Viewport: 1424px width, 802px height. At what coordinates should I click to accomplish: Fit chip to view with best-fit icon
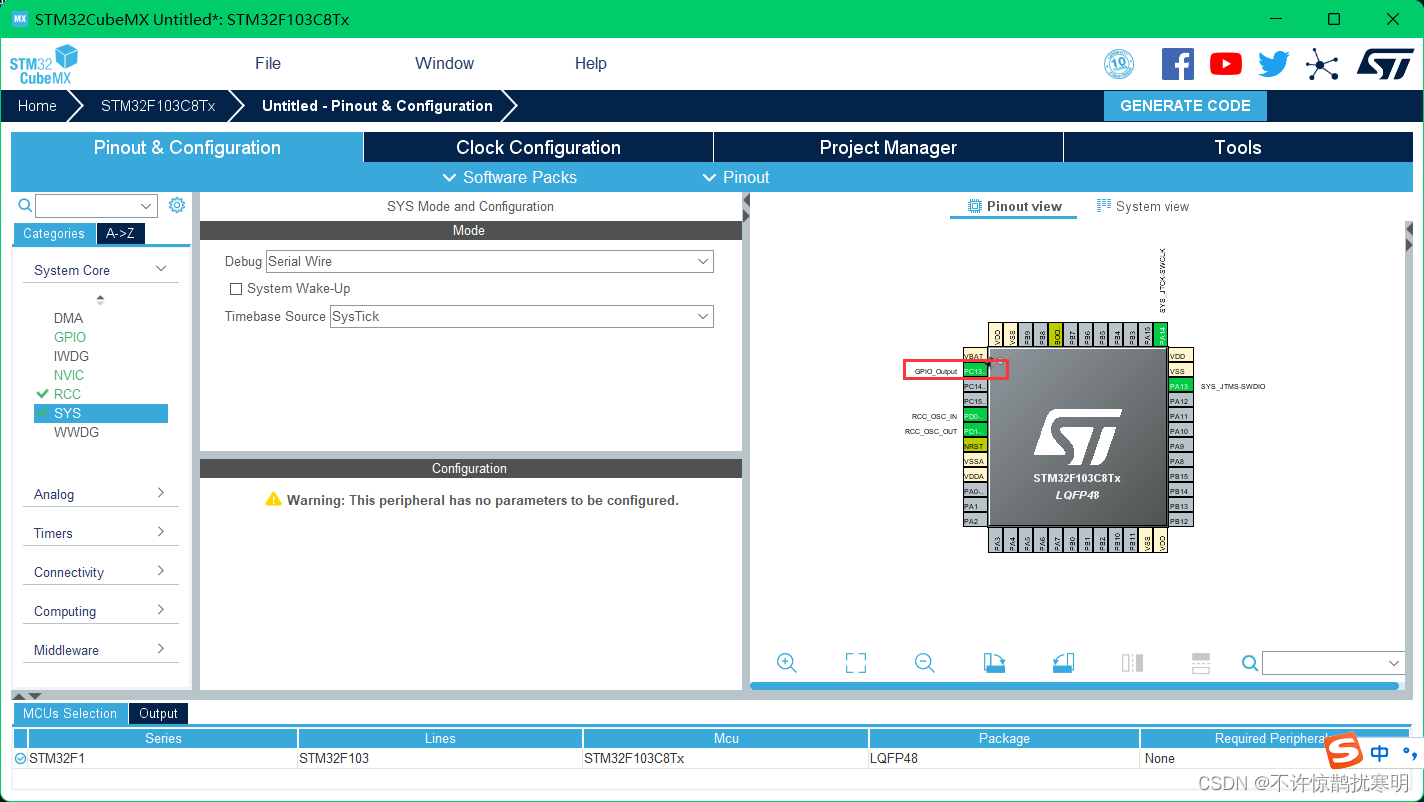[x=856, y=663]
